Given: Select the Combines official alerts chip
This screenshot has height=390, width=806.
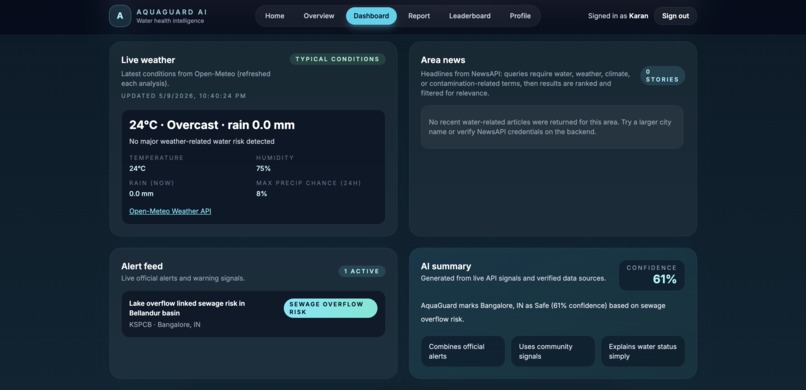Looking at the screenshot, I should pos(463,351).
